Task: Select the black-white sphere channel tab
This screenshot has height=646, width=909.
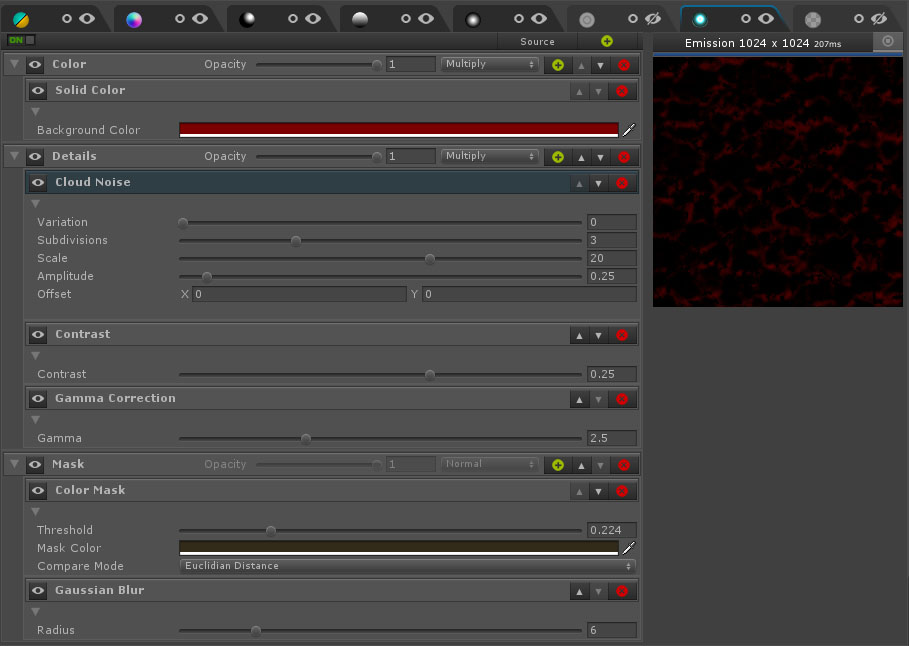Action: [247, 19]
